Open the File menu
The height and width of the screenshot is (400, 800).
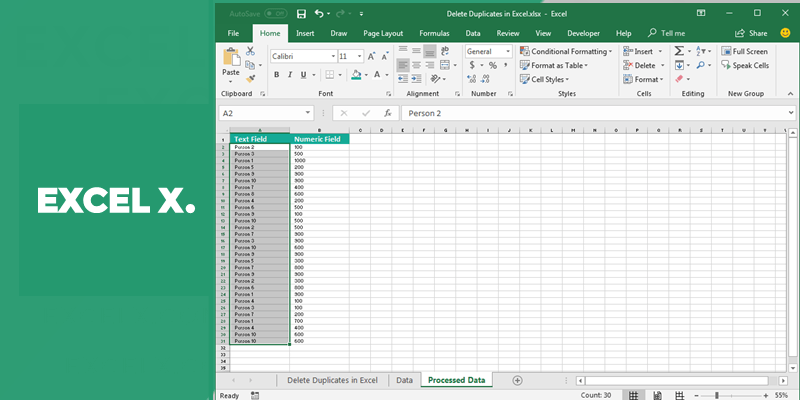tap(233, 33)
